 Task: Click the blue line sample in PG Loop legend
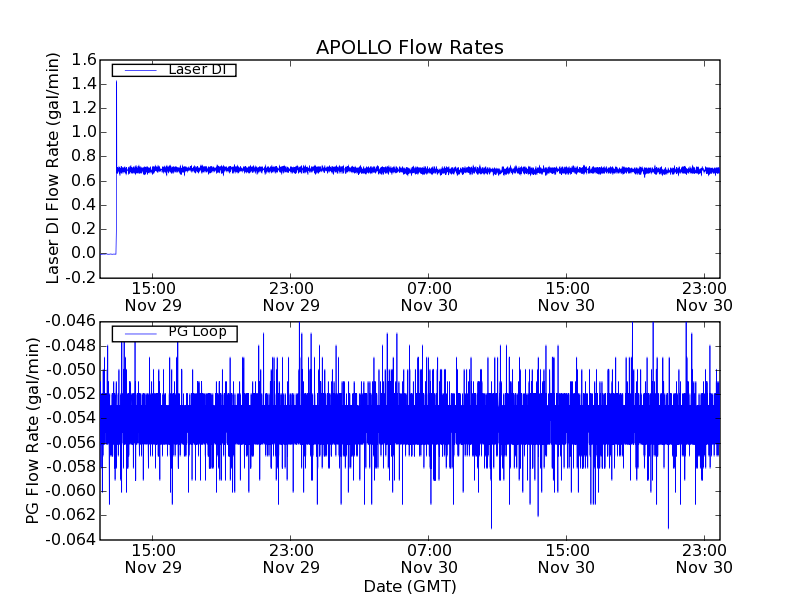(x=138, y=333)
